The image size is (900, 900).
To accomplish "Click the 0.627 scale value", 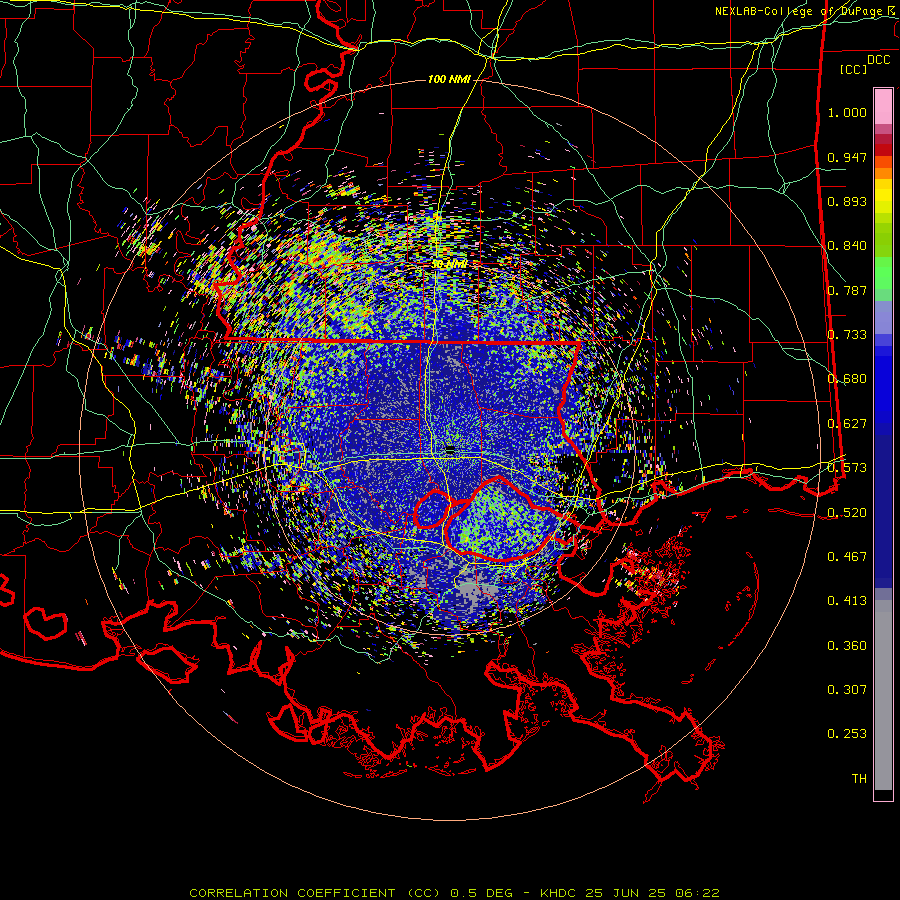I will pyautogui.click(x=847, y=424).
